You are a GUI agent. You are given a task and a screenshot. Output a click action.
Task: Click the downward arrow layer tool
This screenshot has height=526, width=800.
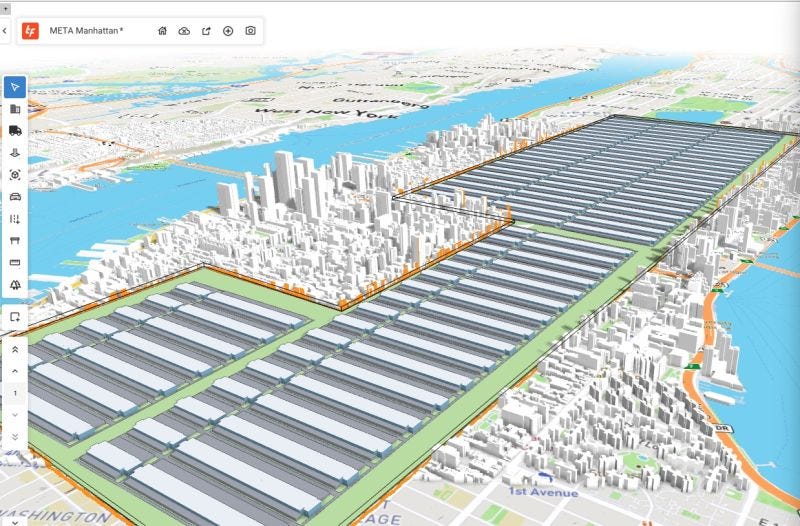15,153
